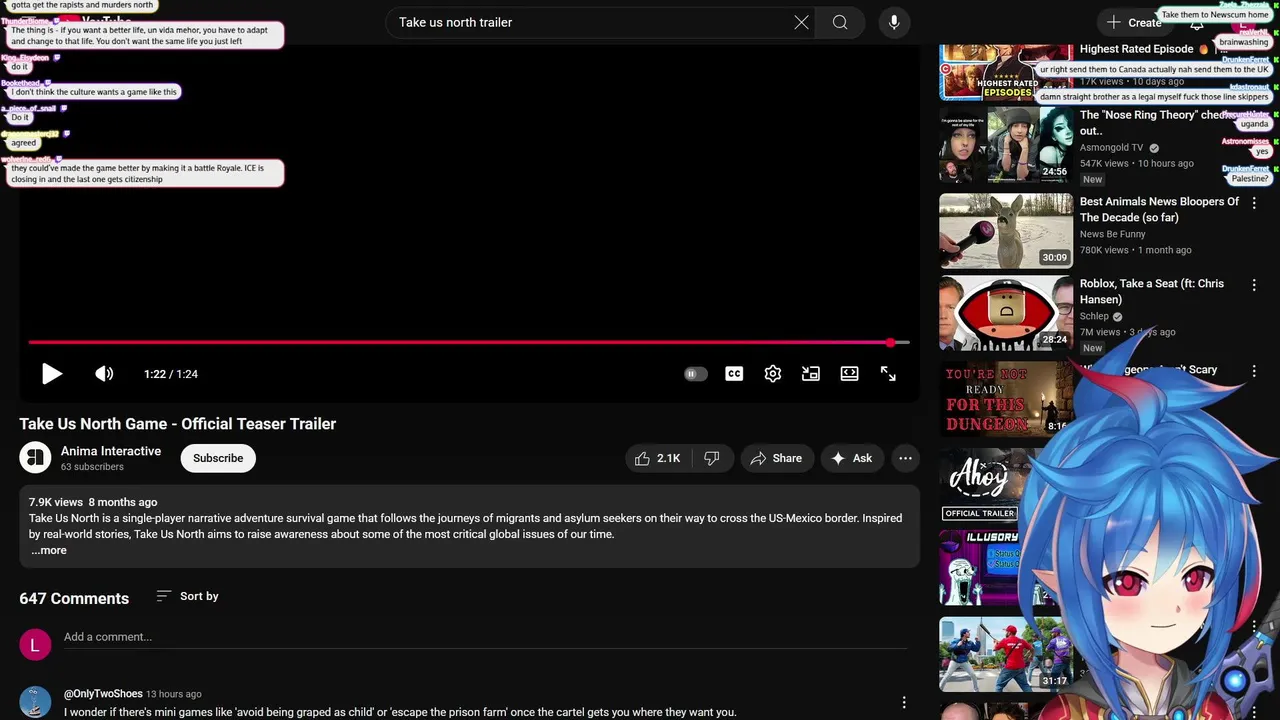Image resolution: width=1280 pixels, height=720 pixels.
Task: Open the Nose Ring Theory video thumbnail
Action: 1006,146
